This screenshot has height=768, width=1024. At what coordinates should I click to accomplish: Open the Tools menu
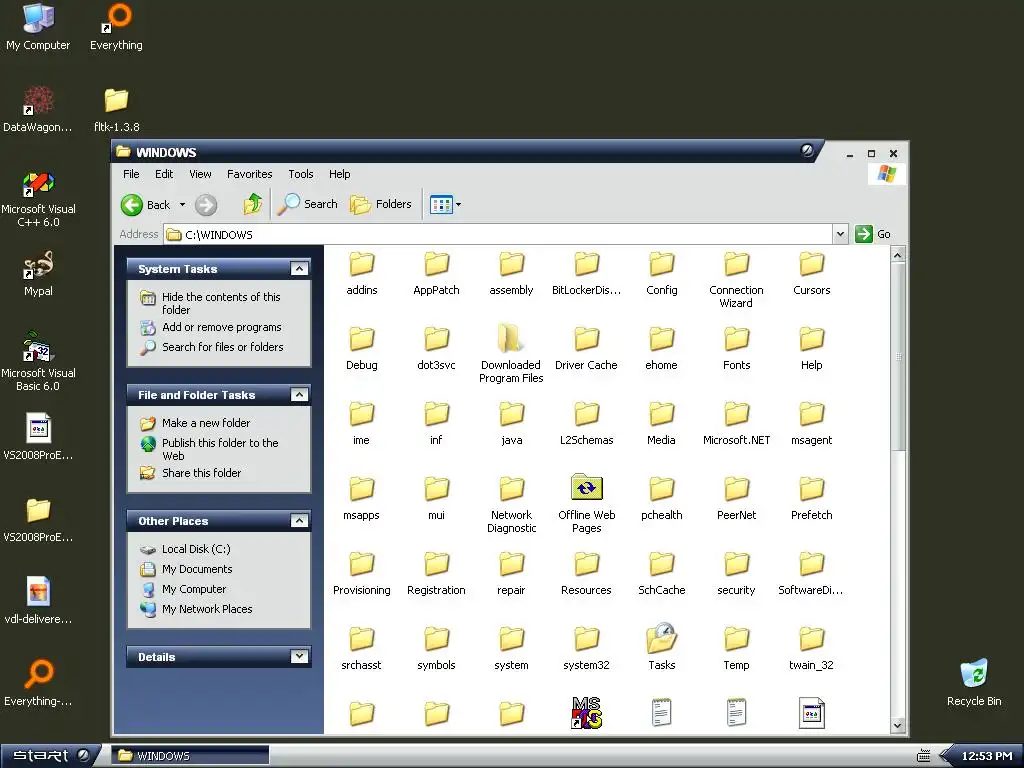(301, 174)
